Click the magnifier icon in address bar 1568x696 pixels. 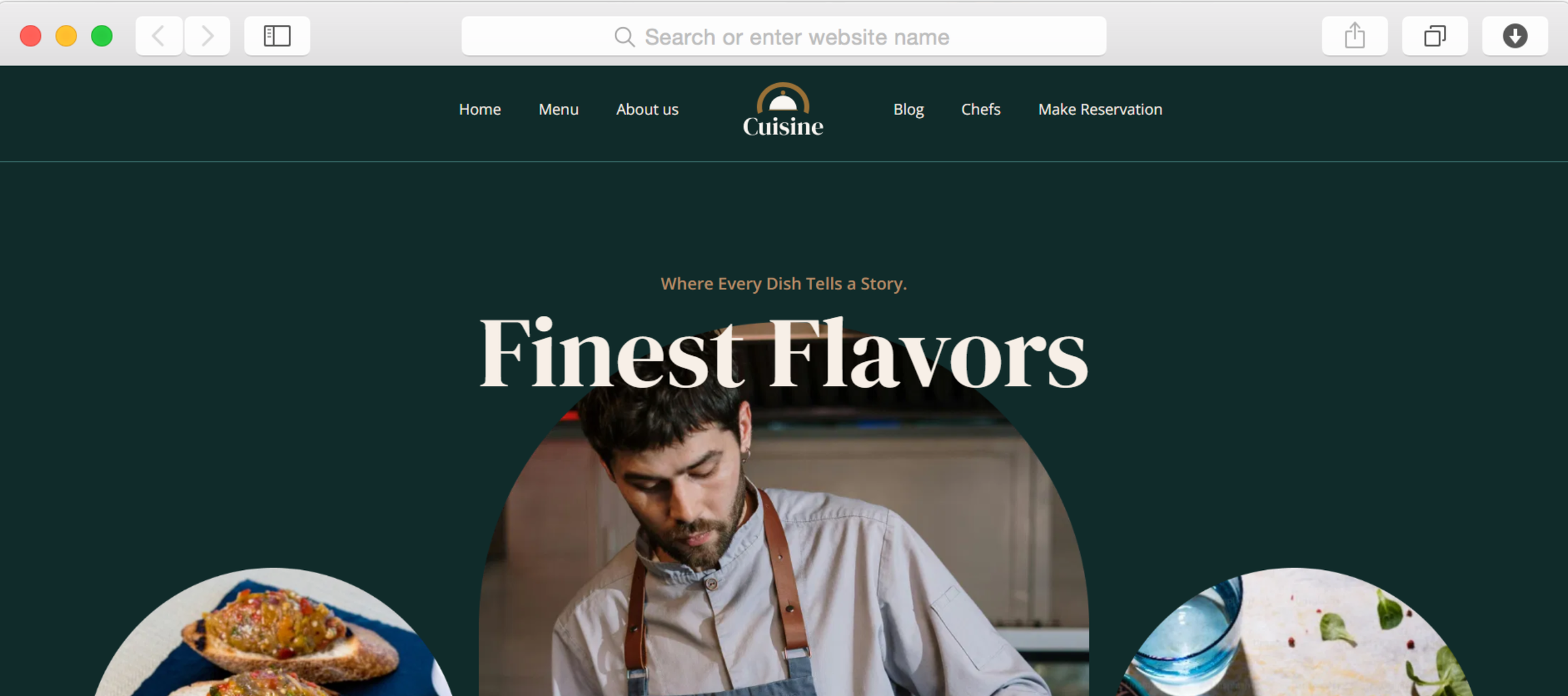pos(625,37)
